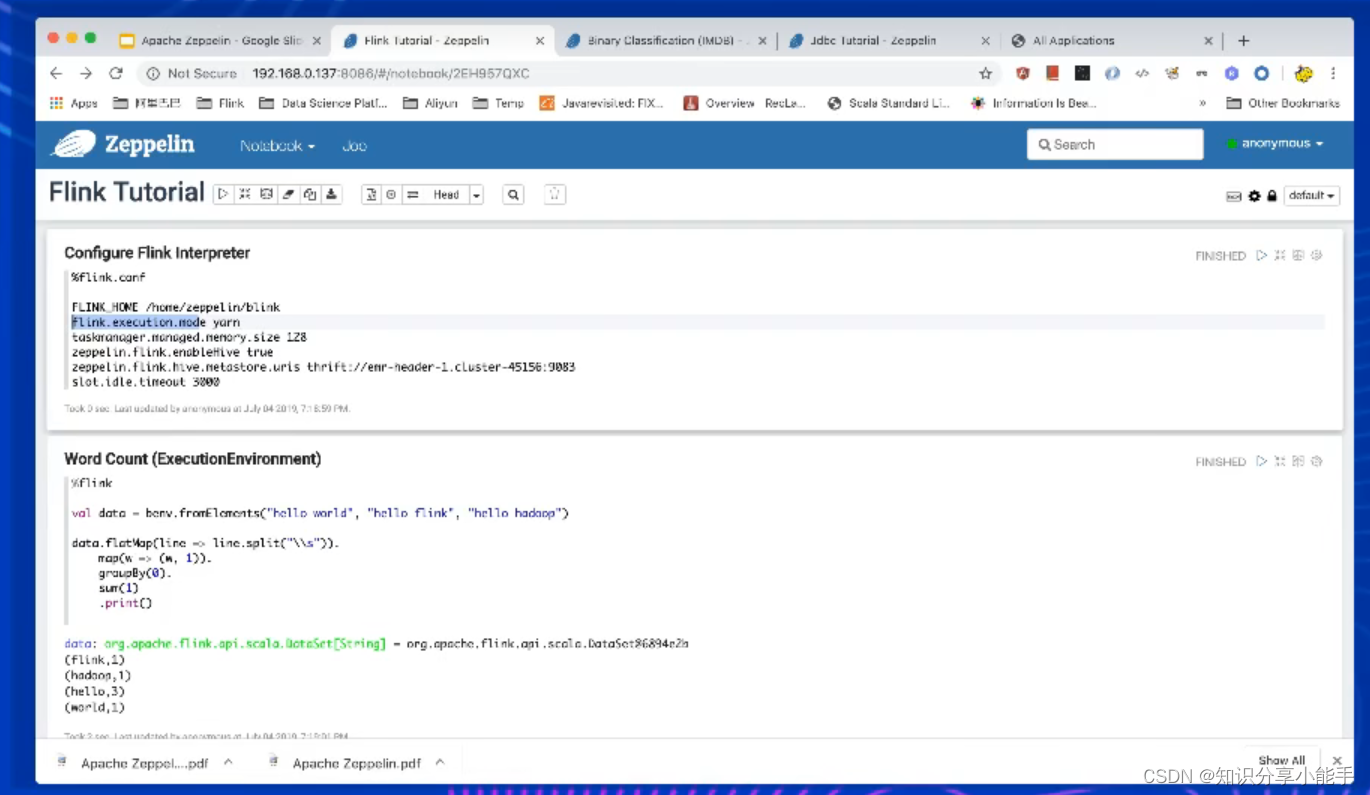Hide output of the Word Count paragraph
1370x795 pixels.
(1298, 461)
